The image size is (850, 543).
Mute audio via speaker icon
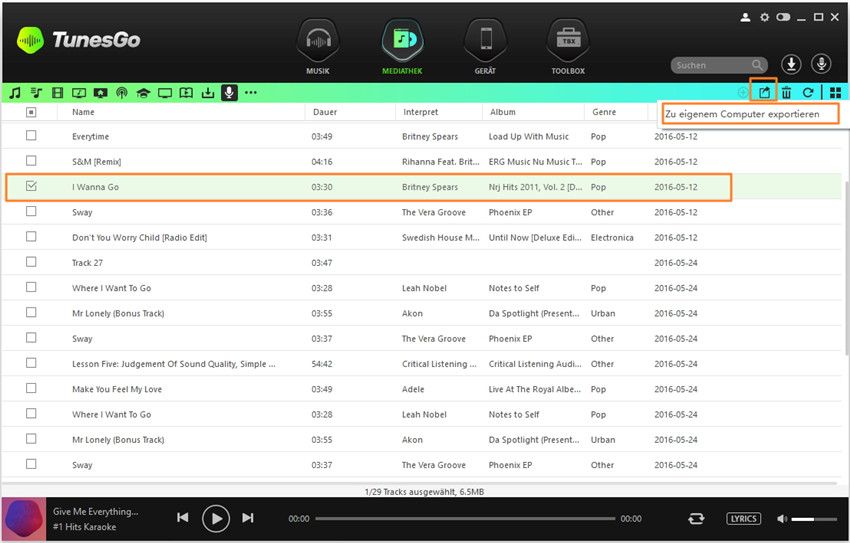pyautogui.click(x=782, y=519)
